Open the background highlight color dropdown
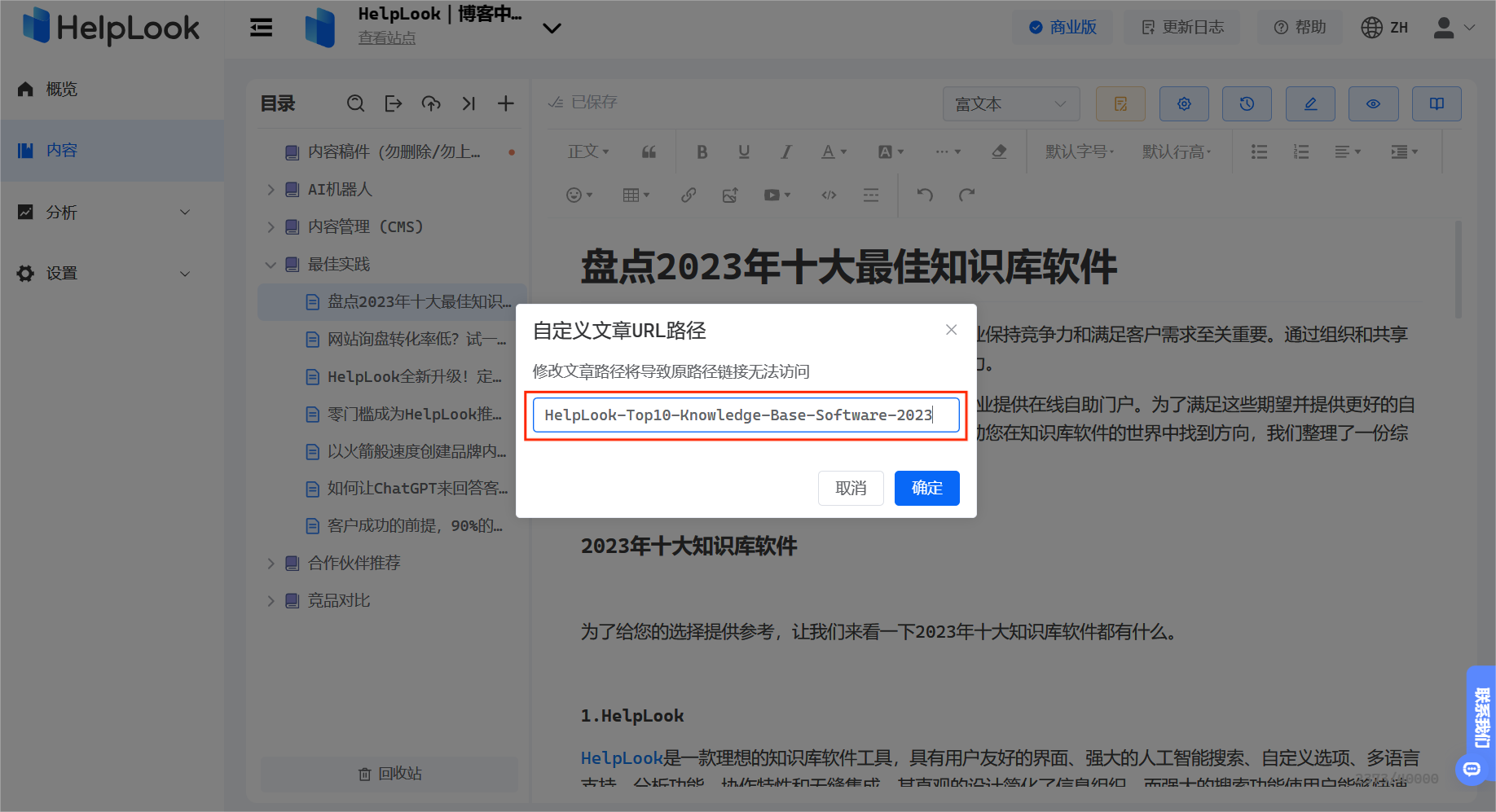The height and width of the screenshot is (812, 1496). pyautogui.click(x=891, y=151)
